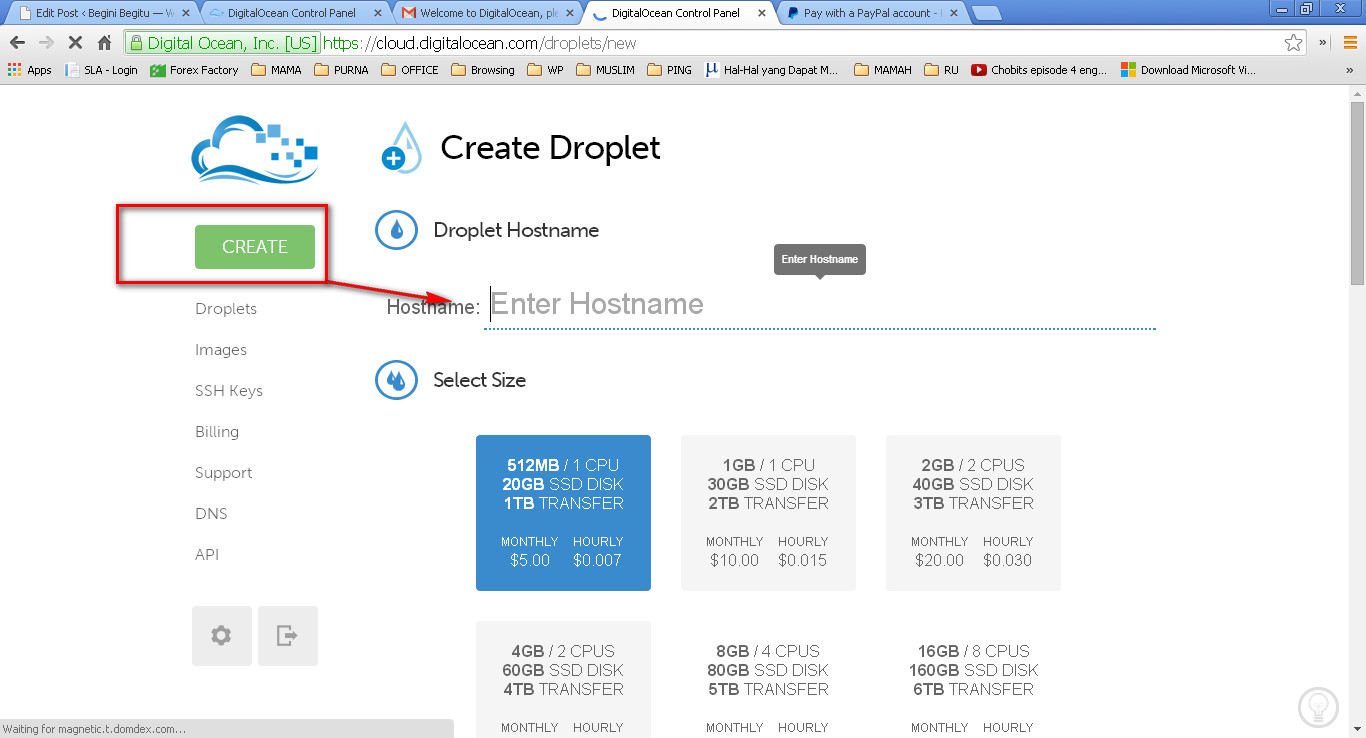The image size is (1366, 738).
Task: Click the Create Droplet heading
Action: pos(550,148)
